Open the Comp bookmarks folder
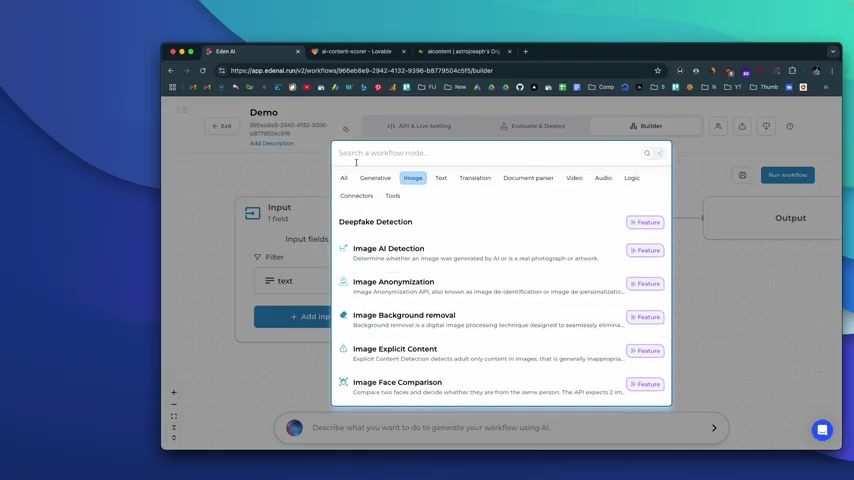The height and width of the screenshot is (480, 854). point(601,87)
